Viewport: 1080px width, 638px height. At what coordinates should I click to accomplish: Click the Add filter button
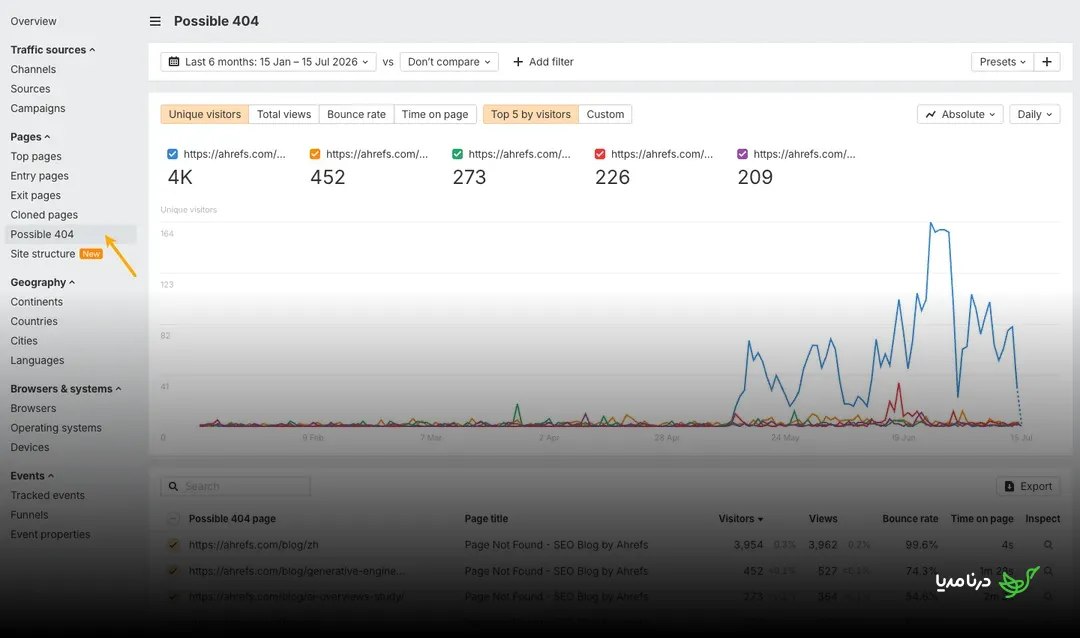(x=543, y=62)
